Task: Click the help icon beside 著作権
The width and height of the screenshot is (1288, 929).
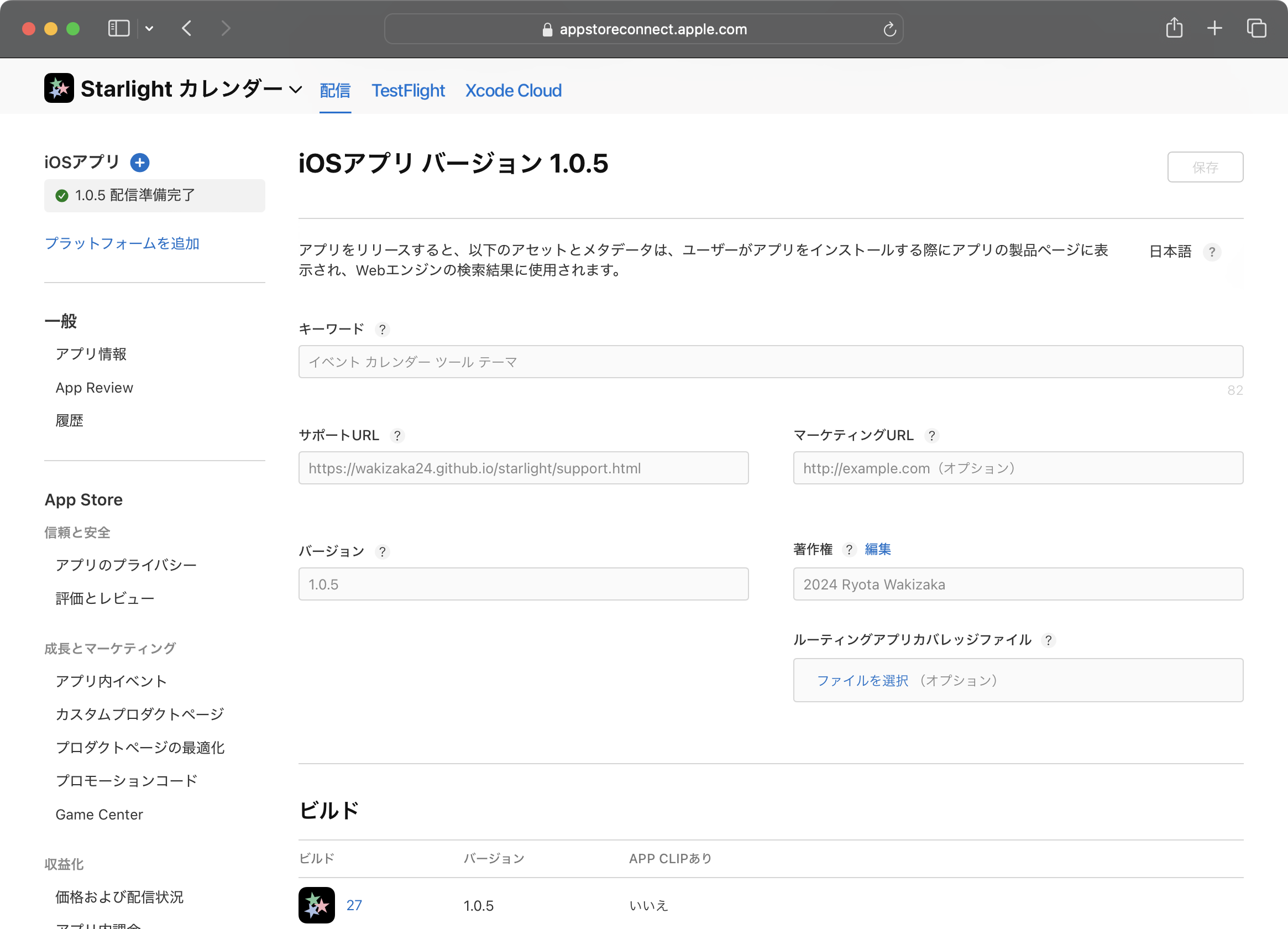Action: [x=849, y=550]
